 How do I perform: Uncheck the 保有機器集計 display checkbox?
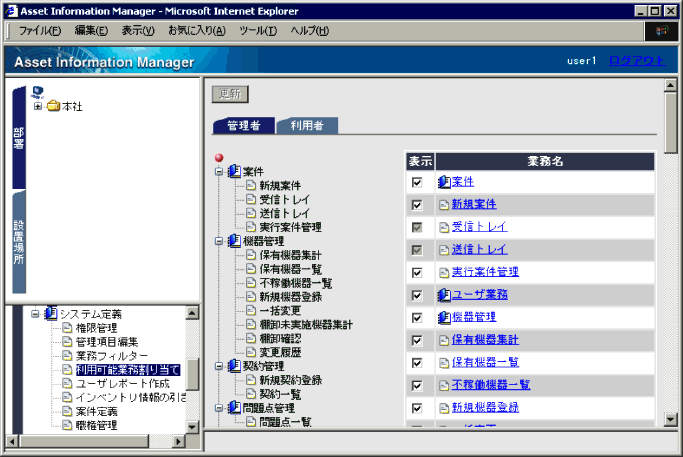tap(417, 340)
